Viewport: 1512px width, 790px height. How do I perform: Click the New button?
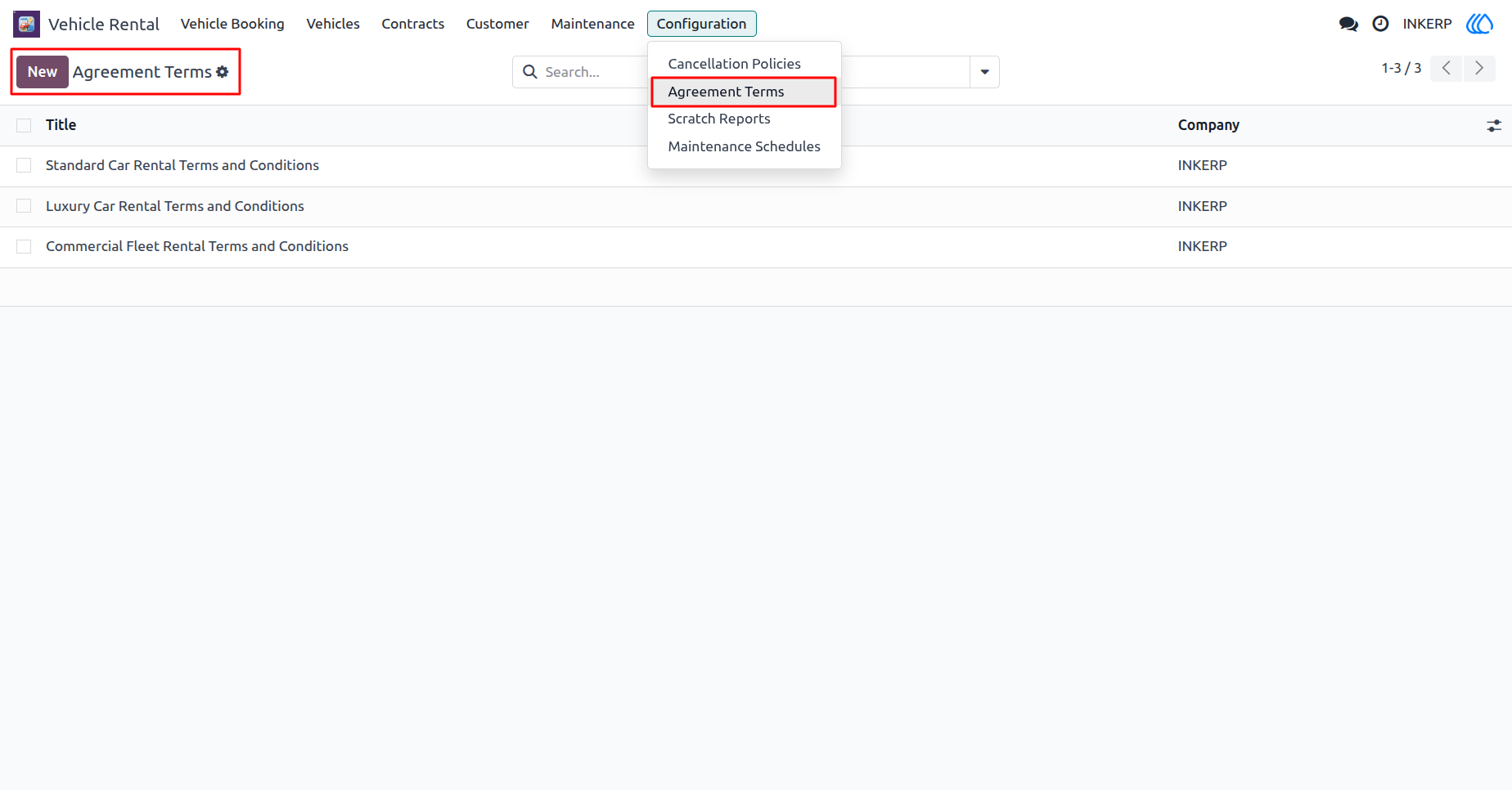(43, 72)
